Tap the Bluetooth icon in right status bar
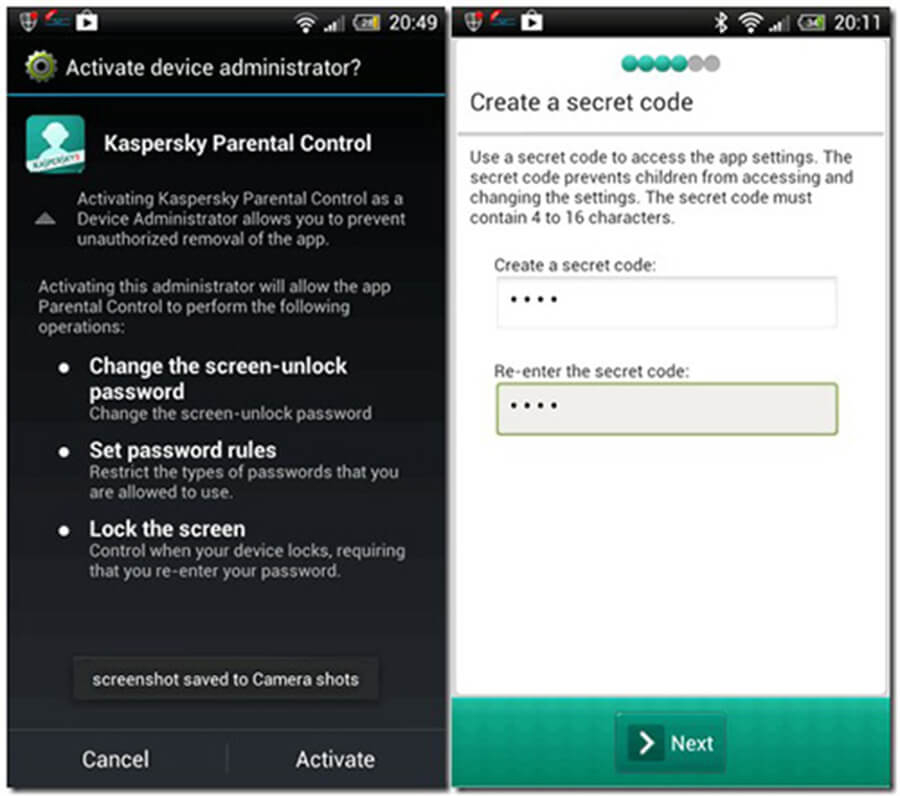 (720, 22)
